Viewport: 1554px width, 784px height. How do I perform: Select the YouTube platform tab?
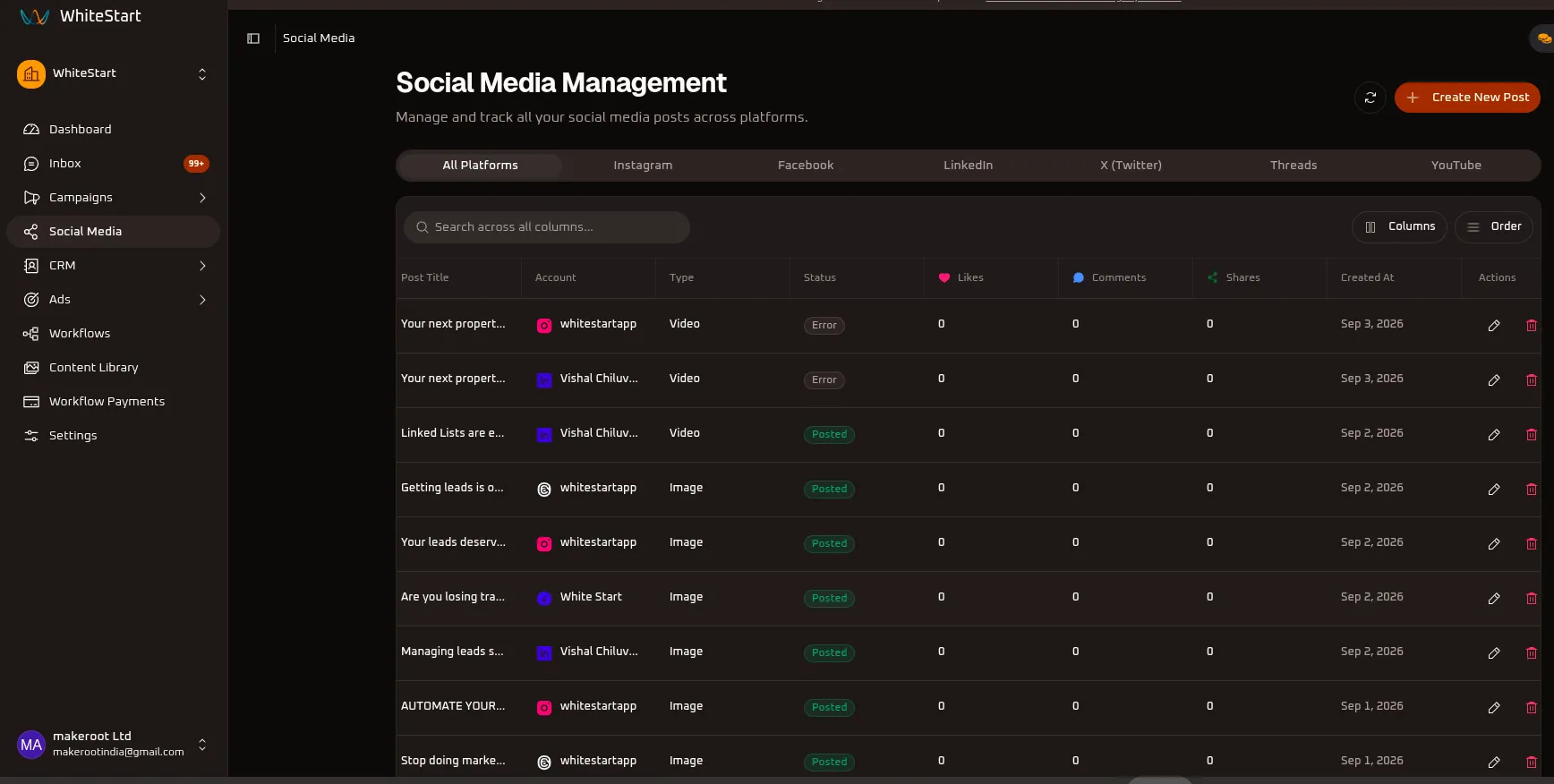tap(1456, 166)
